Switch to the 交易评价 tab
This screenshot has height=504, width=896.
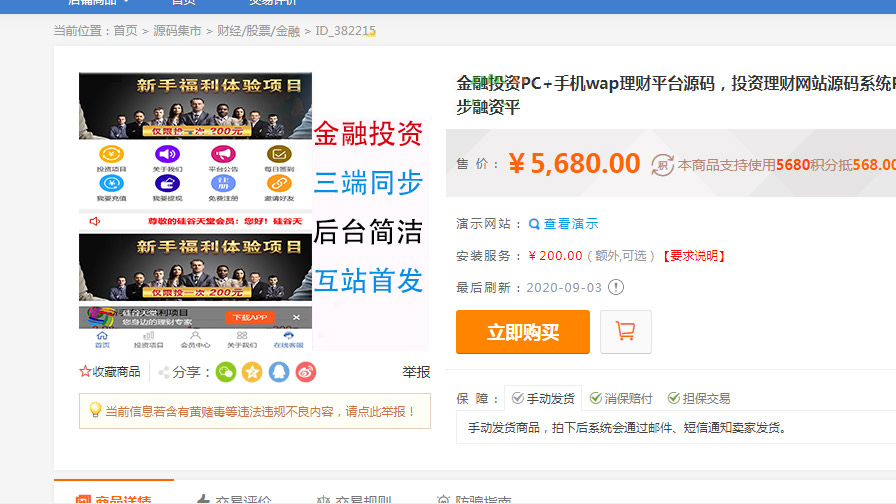234,499
